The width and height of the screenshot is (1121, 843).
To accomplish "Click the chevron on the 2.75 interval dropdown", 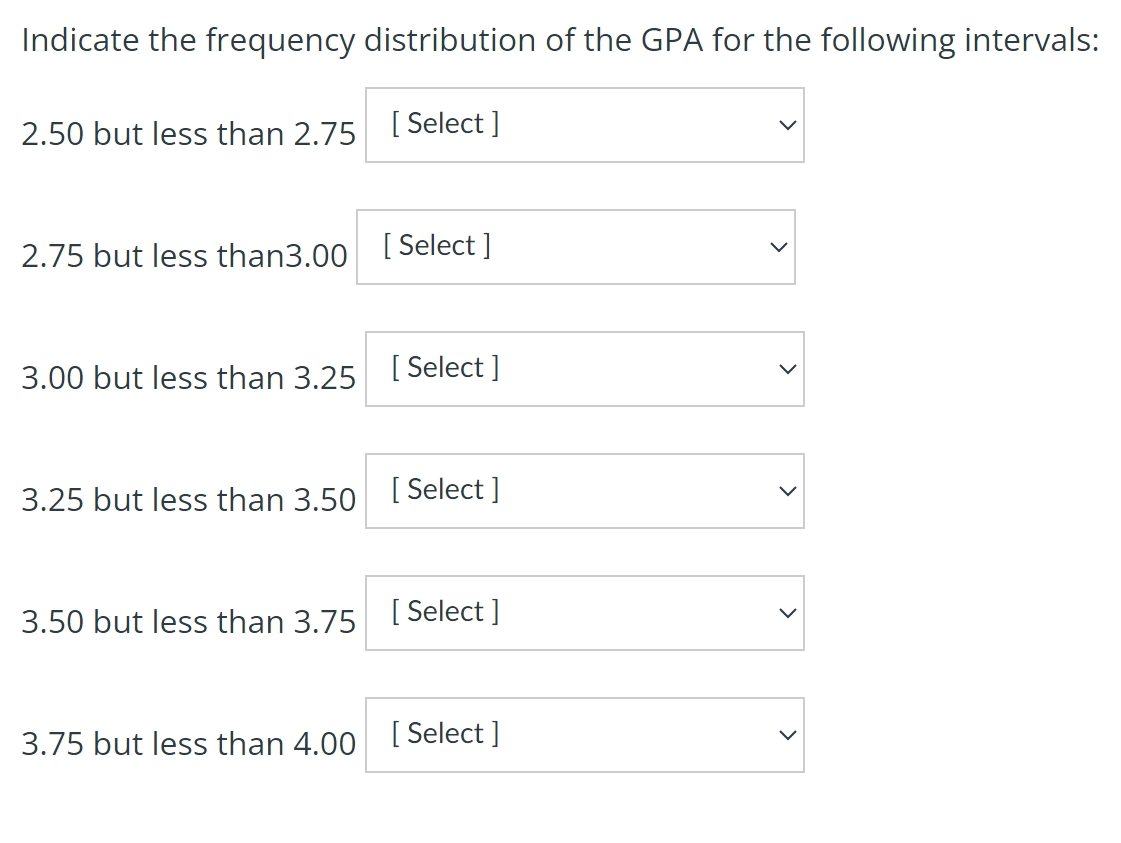I will pyautogui.click(x=778, y=246).
